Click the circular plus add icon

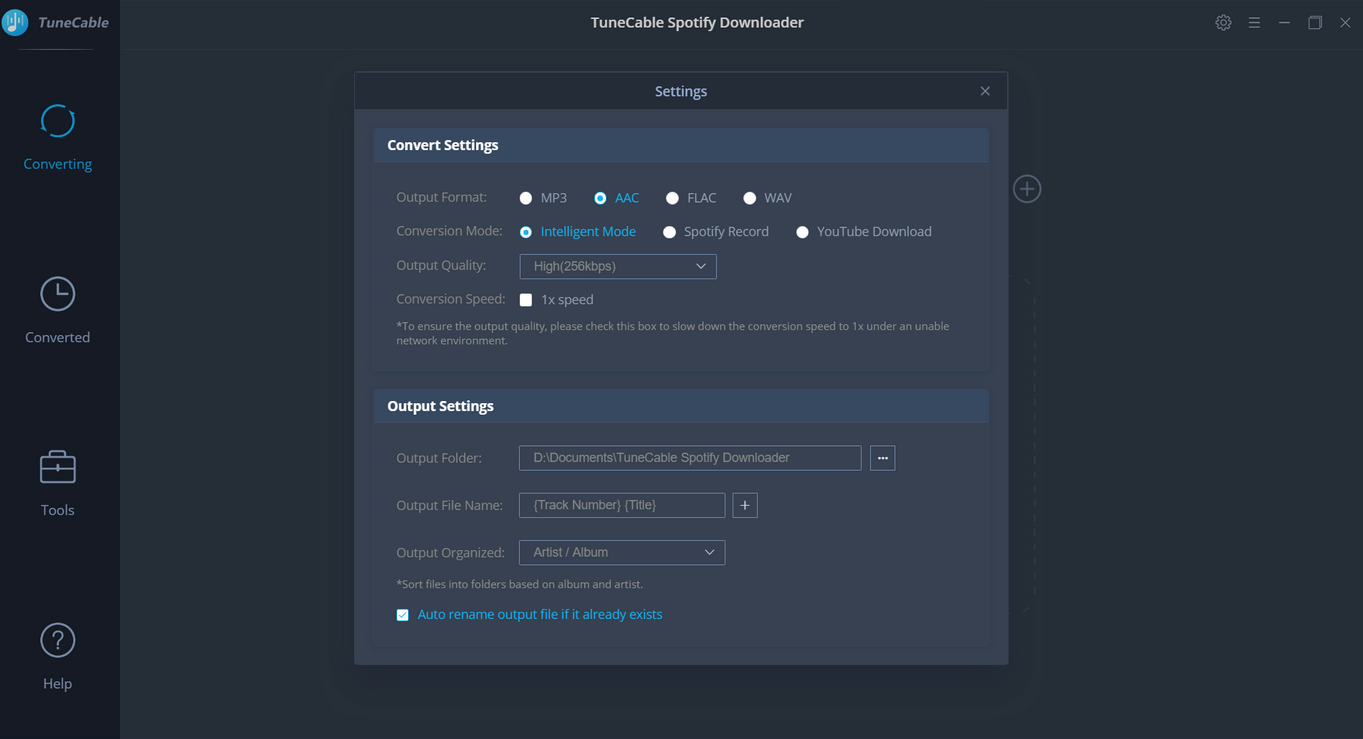(1027, 188)
